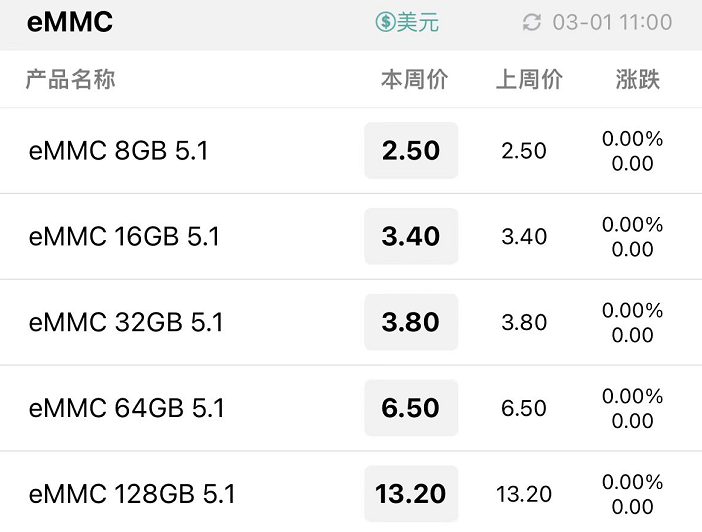
Task: Click the 3.40 current week price badge
Action: tap(411, 236)
